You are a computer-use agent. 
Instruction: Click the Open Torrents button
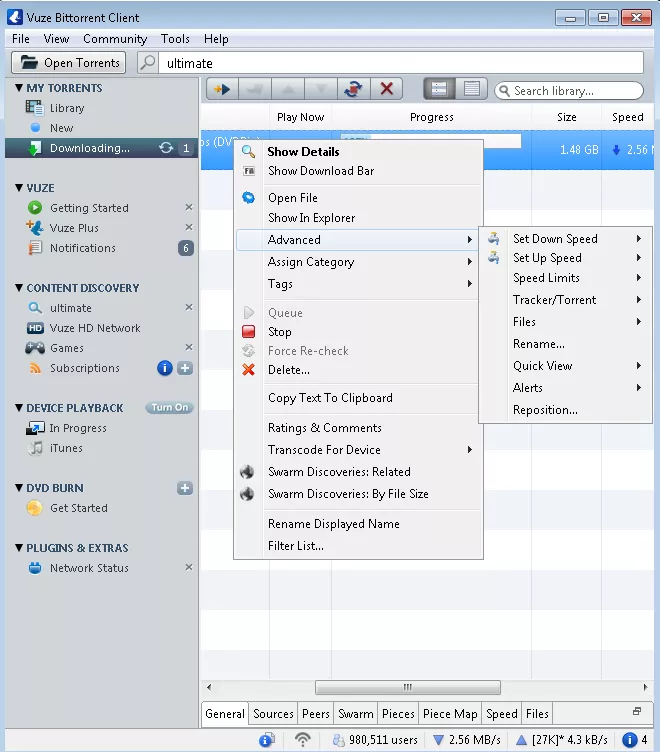pos(69,63)
